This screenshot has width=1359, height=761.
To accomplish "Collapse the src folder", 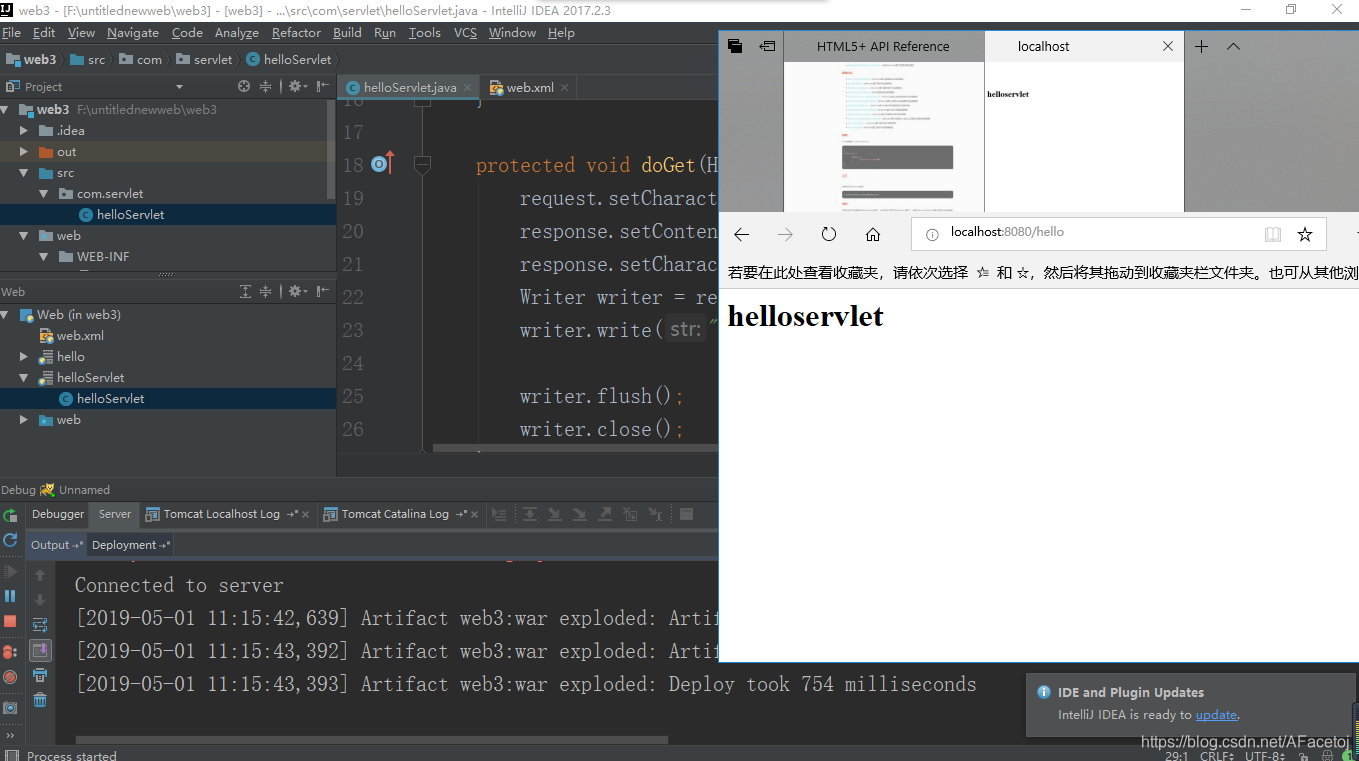I will coord(24,173).
